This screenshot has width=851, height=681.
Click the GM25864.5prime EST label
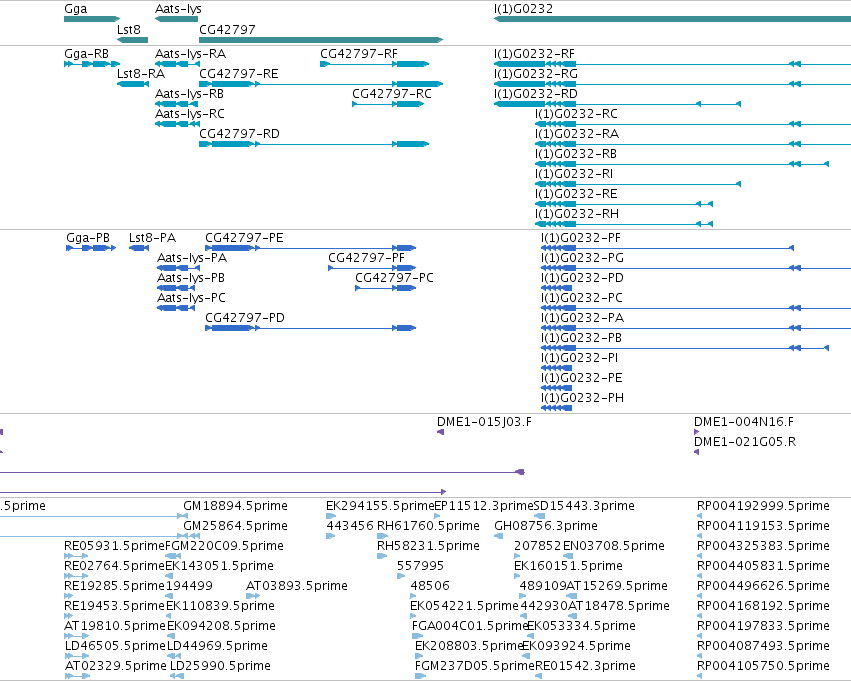tap(236, 526)
